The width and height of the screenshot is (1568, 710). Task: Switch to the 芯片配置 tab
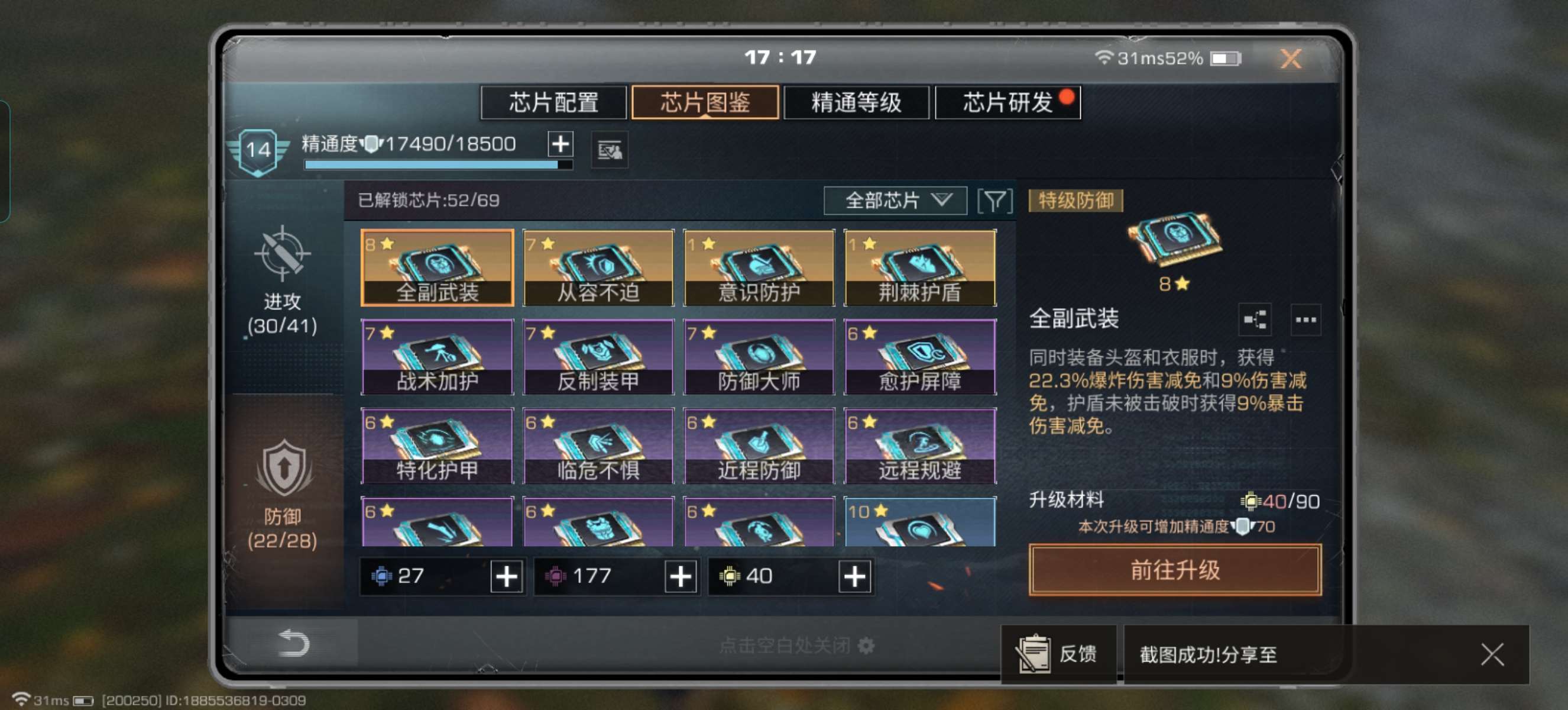(x=553, y=102)
